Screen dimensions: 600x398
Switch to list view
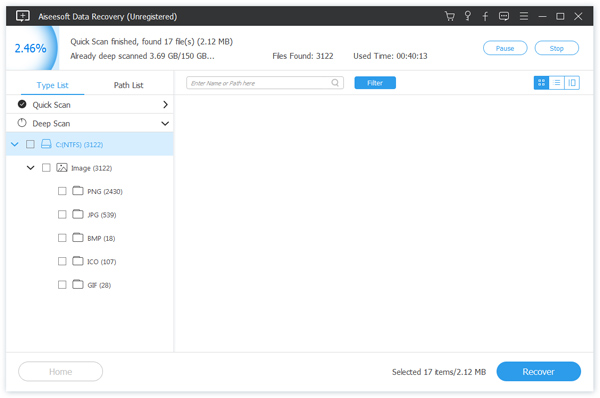(557, 83)
